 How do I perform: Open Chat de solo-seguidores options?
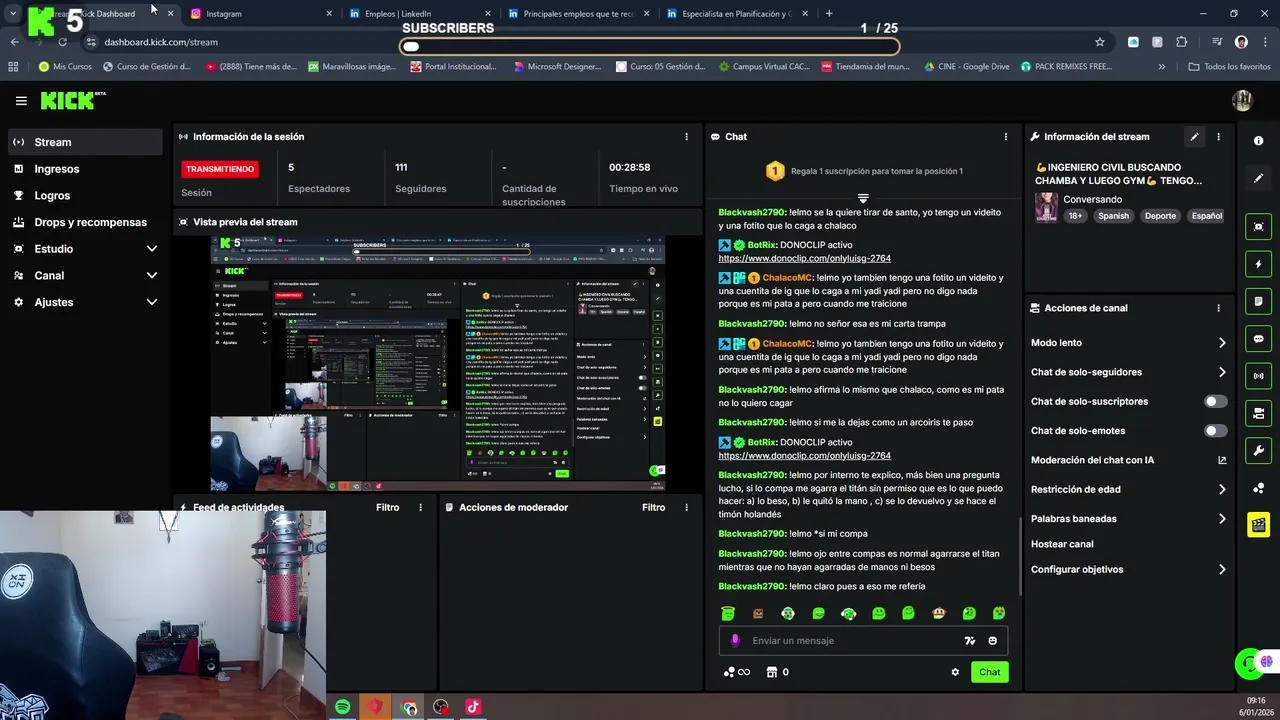pyautogui.click(x=1129, y=372)
